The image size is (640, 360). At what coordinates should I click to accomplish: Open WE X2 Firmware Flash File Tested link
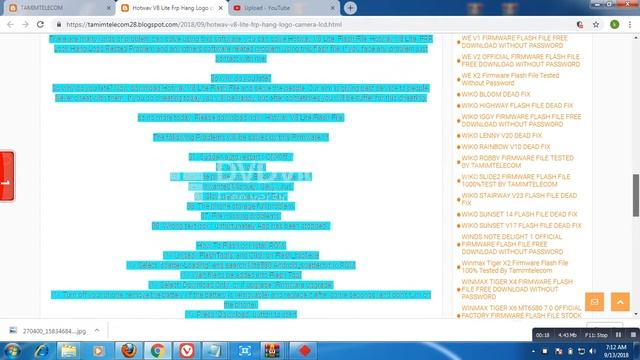[510, 79]
